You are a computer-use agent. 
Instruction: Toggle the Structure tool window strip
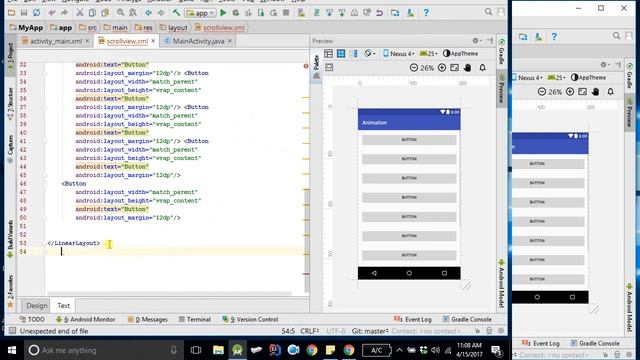tap(10, 103)
